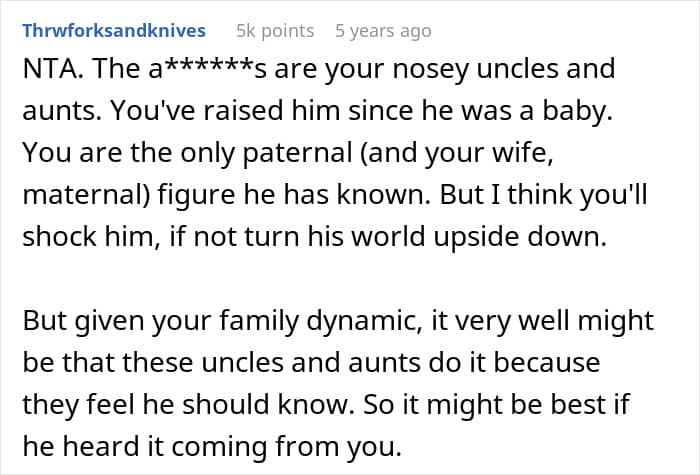Open the Thrwforksandknives user profile
This screenshot has height=475, width=700.
pos(115,31)
